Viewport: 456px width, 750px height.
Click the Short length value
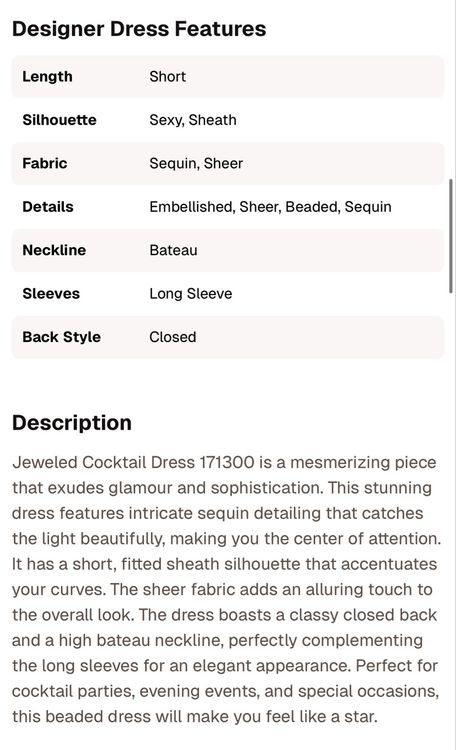(167, 77)
